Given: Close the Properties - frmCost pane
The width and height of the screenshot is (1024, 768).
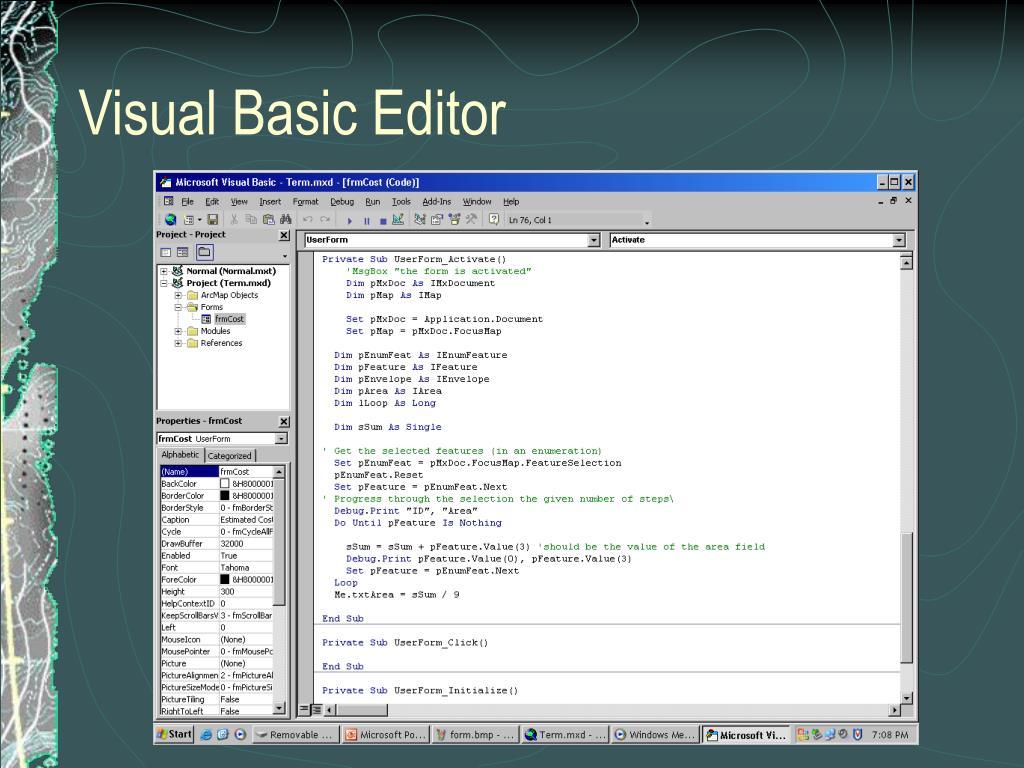Looking at the screenshot, I should pos(284,422).
